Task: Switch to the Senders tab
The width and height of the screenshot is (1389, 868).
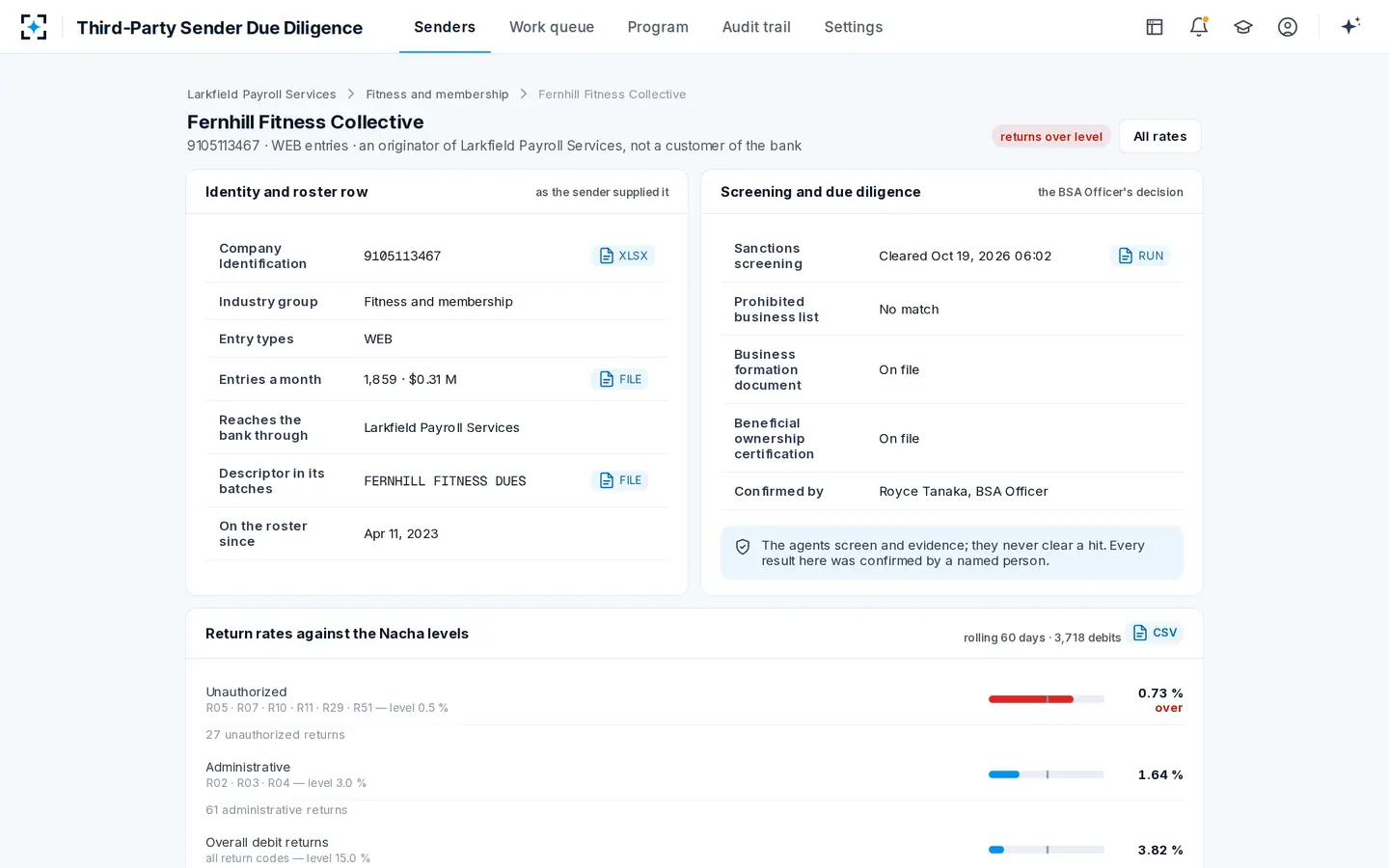Action: [445, 27]
